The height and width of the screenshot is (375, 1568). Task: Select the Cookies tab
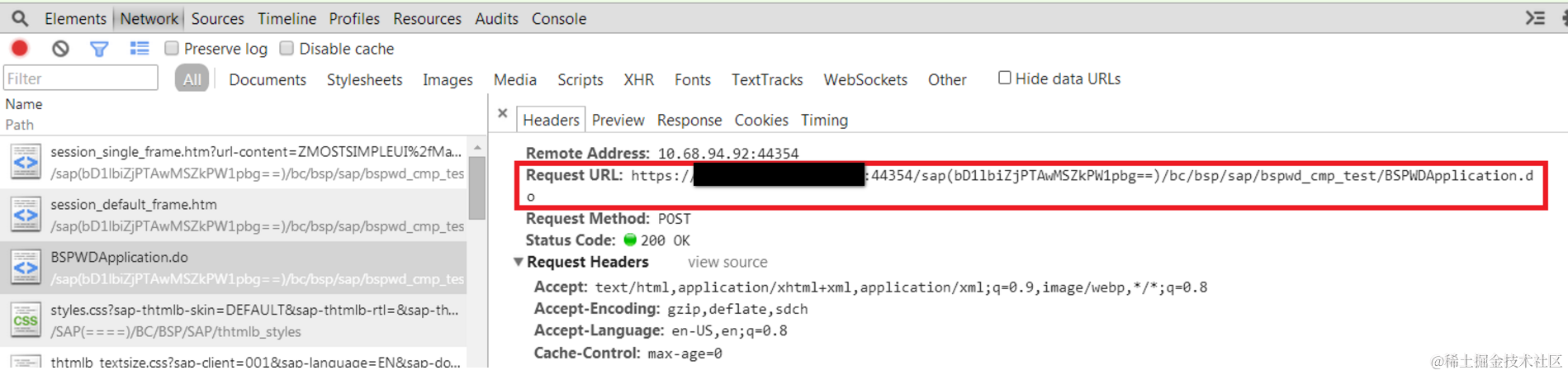tap(761, 120)
